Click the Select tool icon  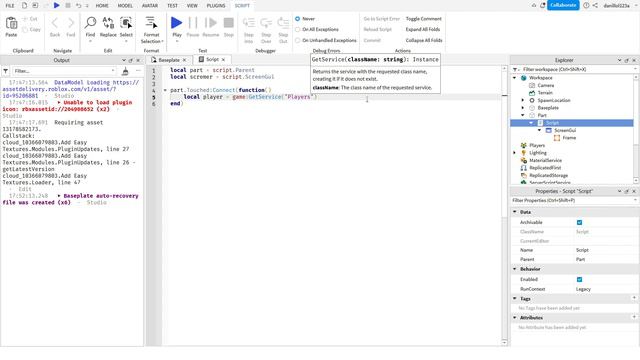tap(126, 23)
